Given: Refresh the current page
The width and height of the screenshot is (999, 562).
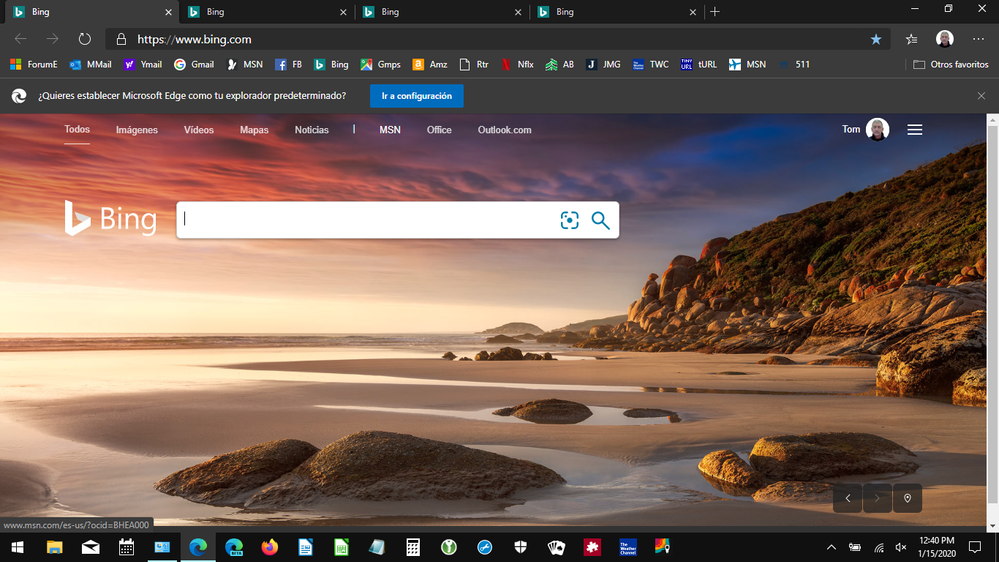Looking at the screenshot, I should [85, 39].
